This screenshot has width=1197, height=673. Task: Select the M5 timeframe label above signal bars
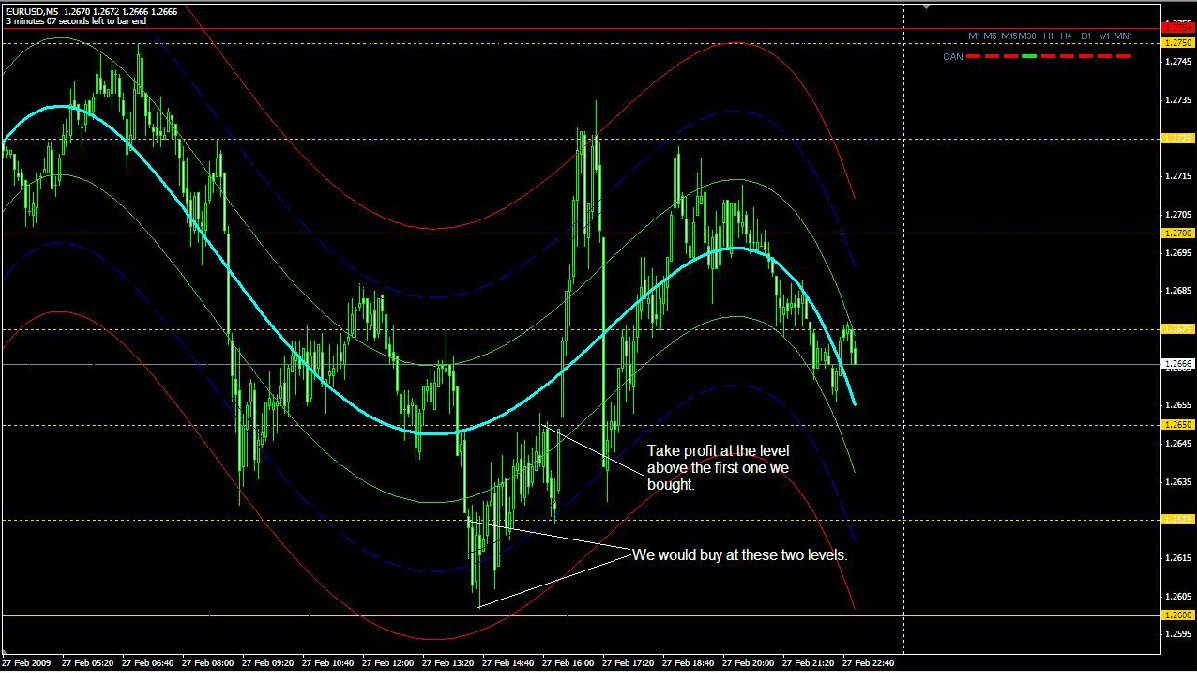click(990, 36)
